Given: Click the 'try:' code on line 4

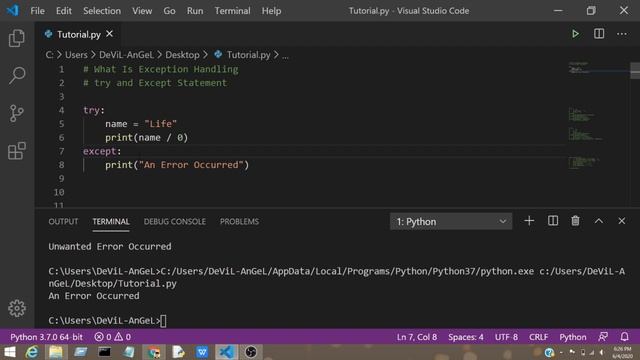Looking at the screenshot, I should coord(94,110).
